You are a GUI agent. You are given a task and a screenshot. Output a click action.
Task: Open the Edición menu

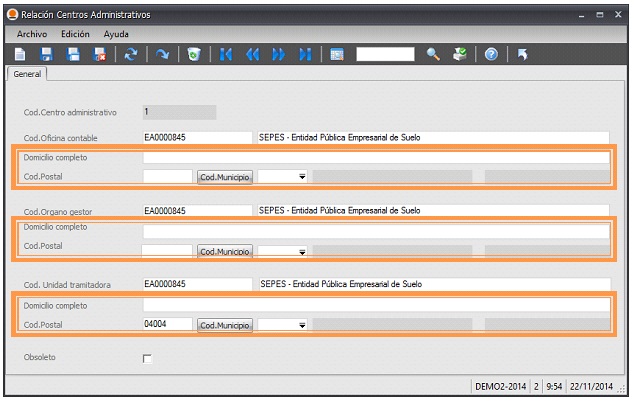[x=75, y=34]
